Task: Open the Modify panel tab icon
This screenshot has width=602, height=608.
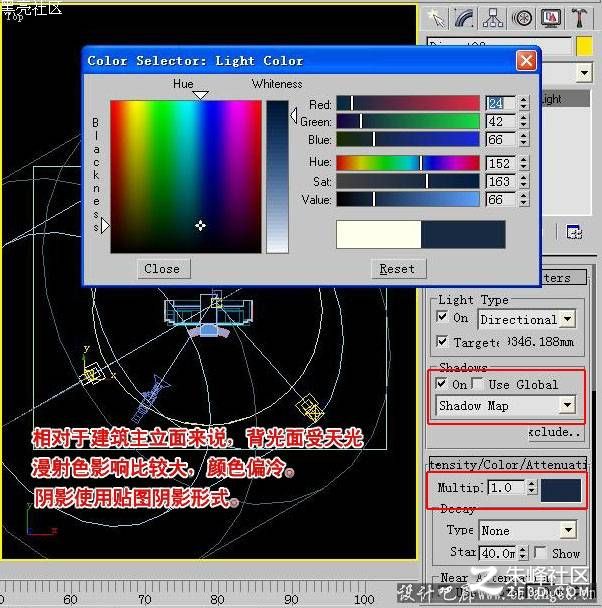Action: click(464, 18)
